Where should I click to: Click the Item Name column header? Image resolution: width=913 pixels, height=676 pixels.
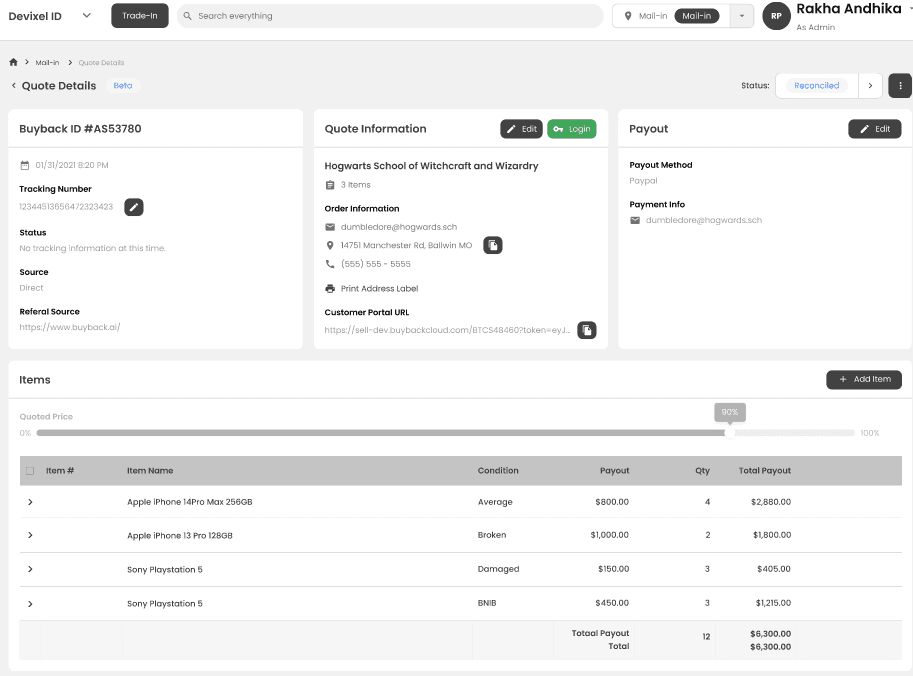[150, 470]
